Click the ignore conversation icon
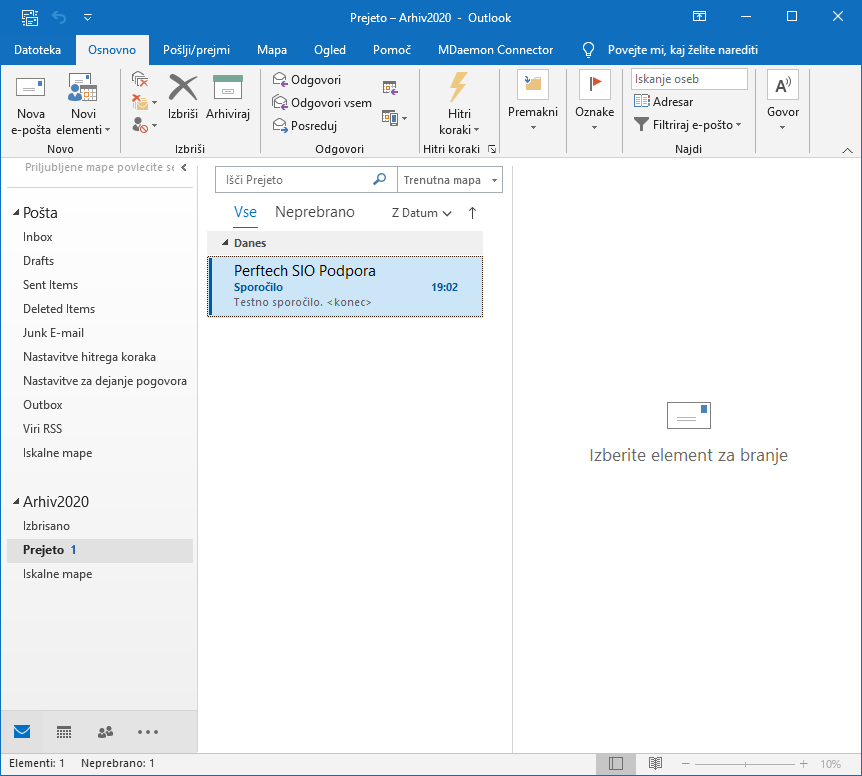The height and width of the screenshot is (776, 862). click(x=140, y=79)
